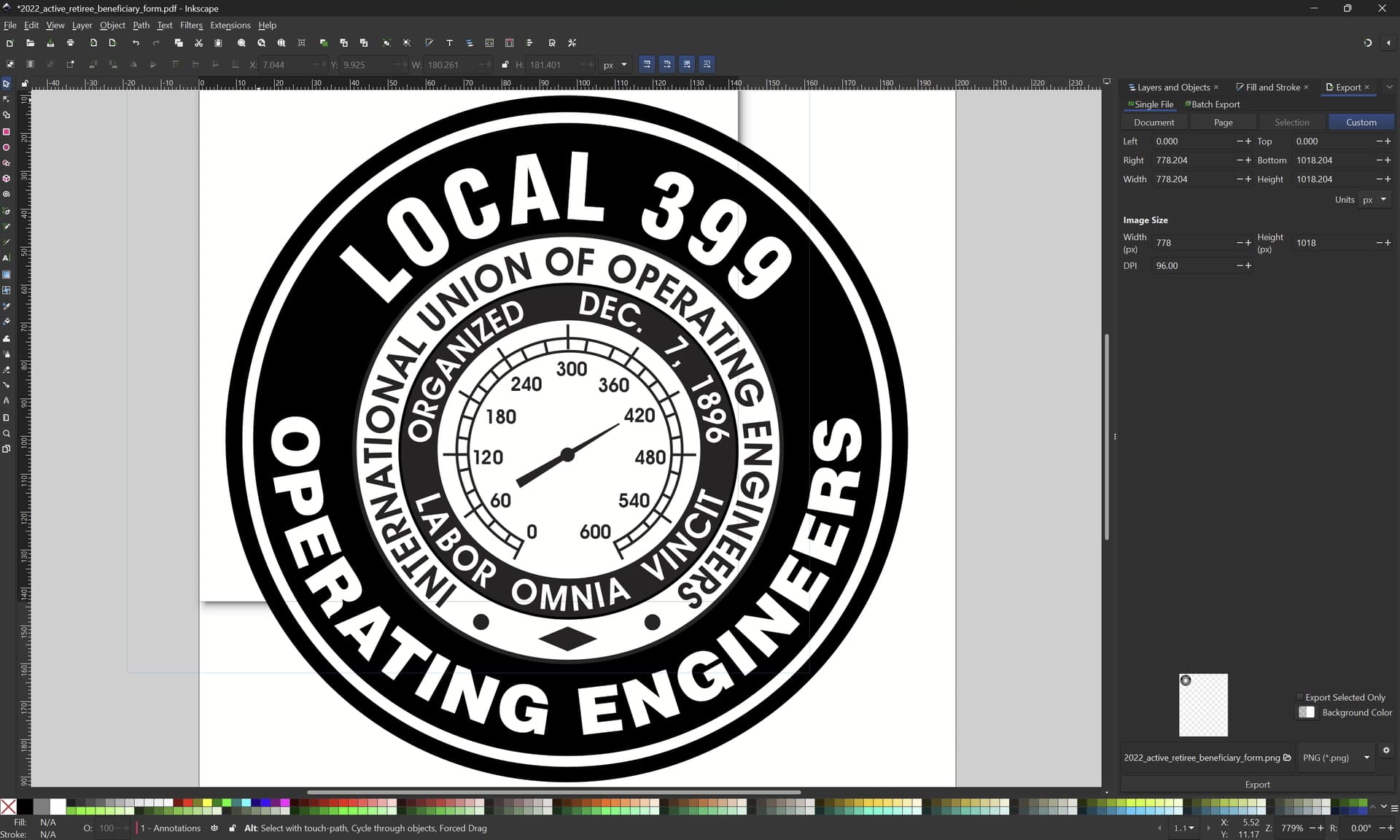Image resolution: width=1400 pixels, height=840 pixels.
Task: Click the Export button
Action: pos(1257,785)
